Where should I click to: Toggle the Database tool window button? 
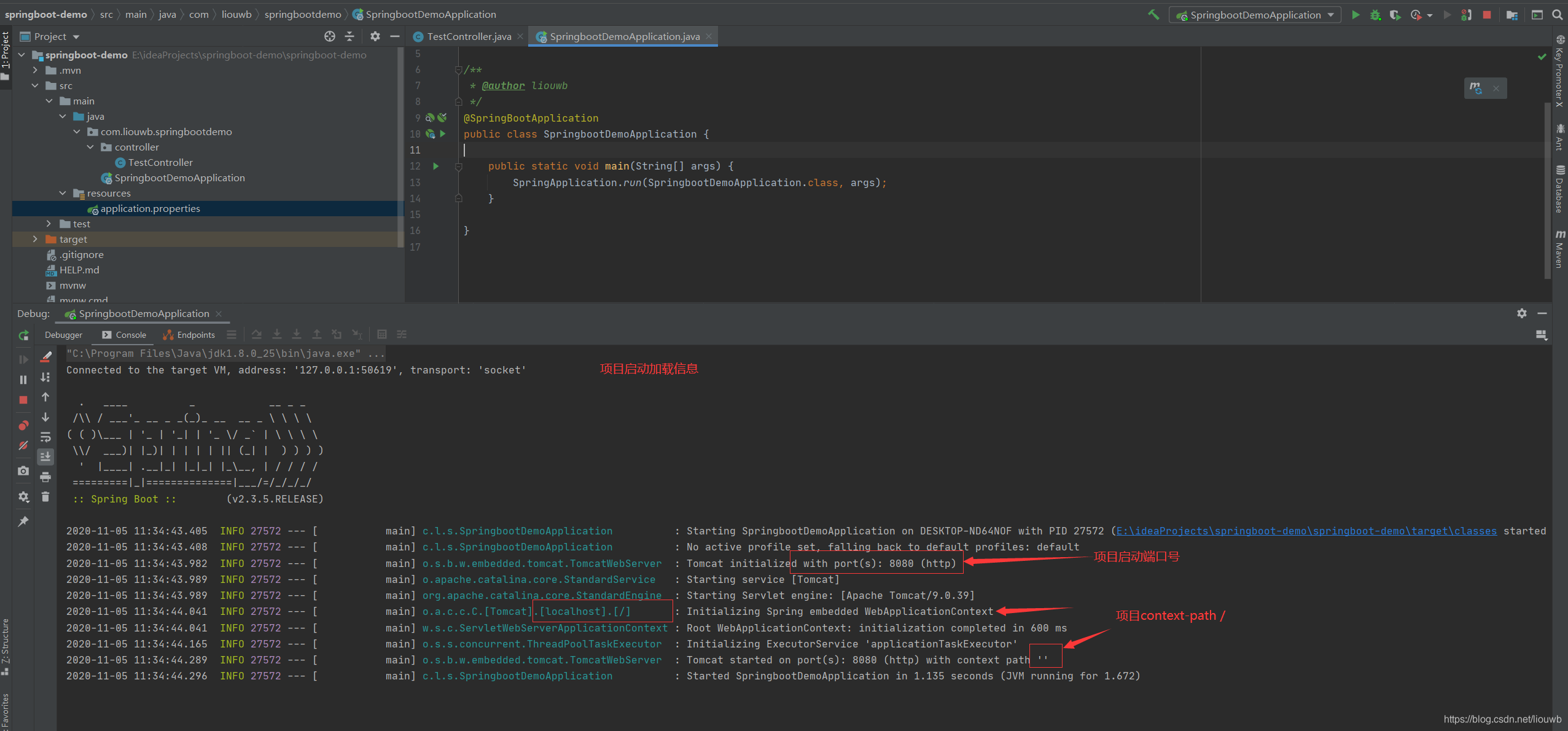(1560, 189)
